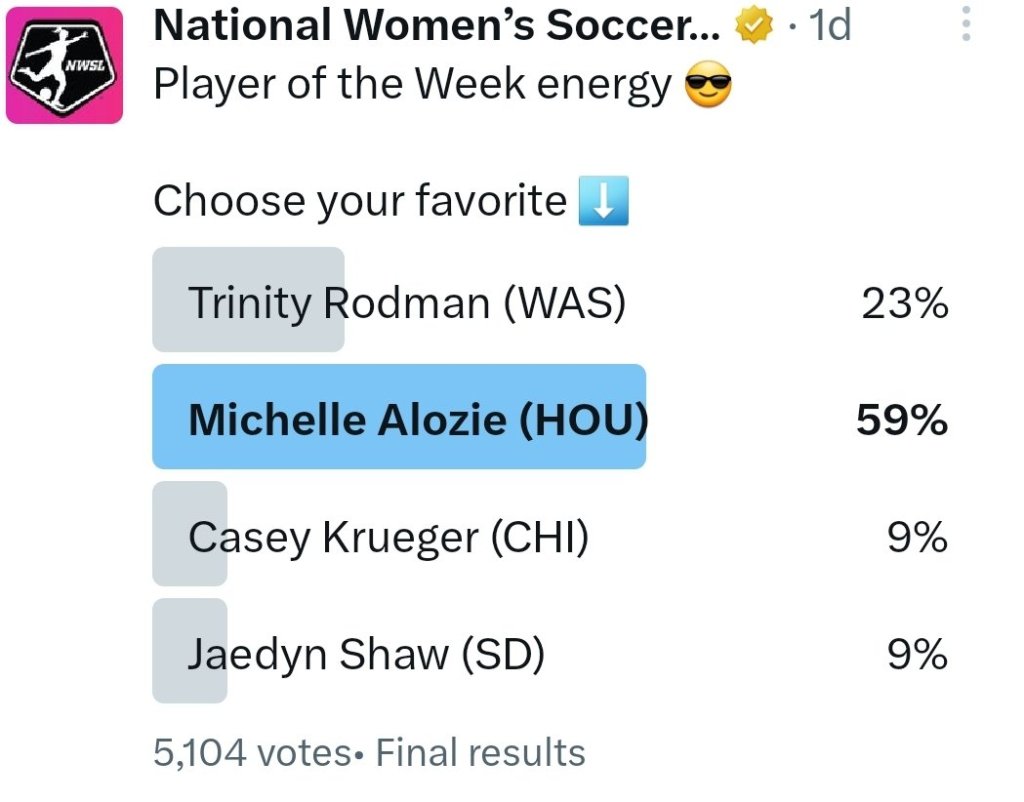The width and height of the screenshot is (1024, 802).
Task: Click Casey Krueger's 9% percentage
Action: click(917, 537)
